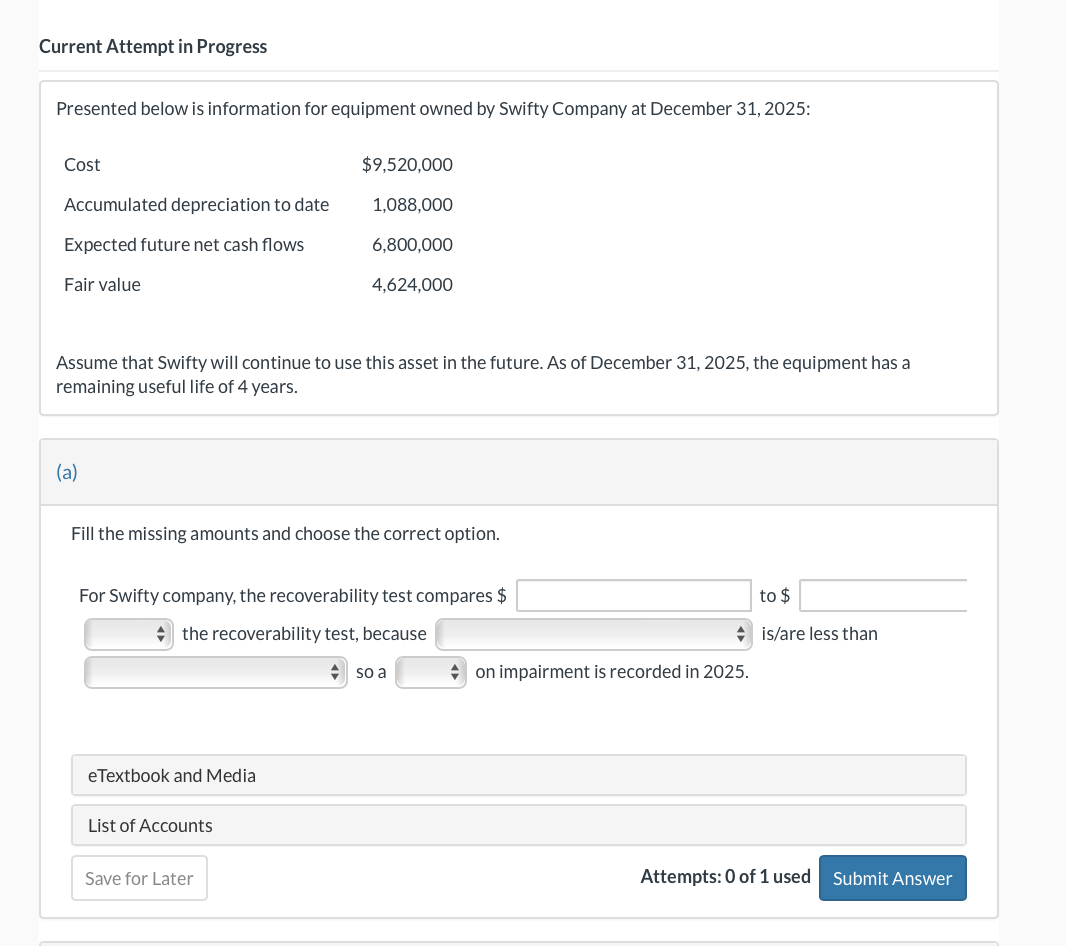Click Save for Later
Image resolution: width=1066 pixels, height=946 pixels.
[139, 878]
